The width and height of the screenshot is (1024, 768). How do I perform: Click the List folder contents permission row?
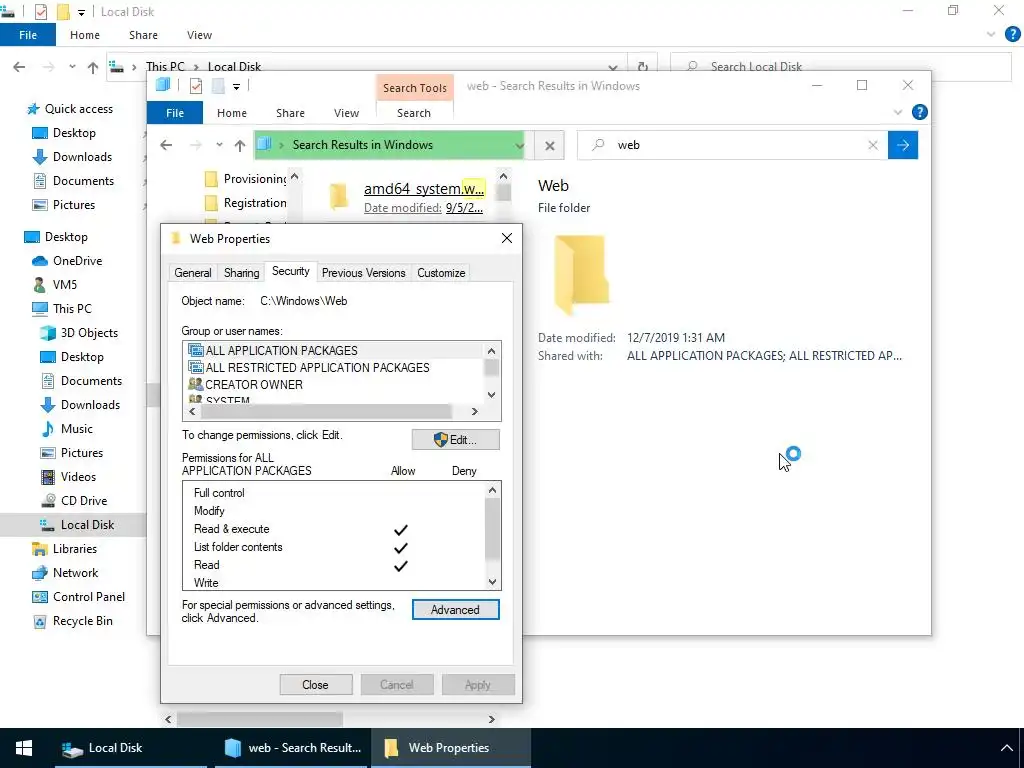(334, 547)
